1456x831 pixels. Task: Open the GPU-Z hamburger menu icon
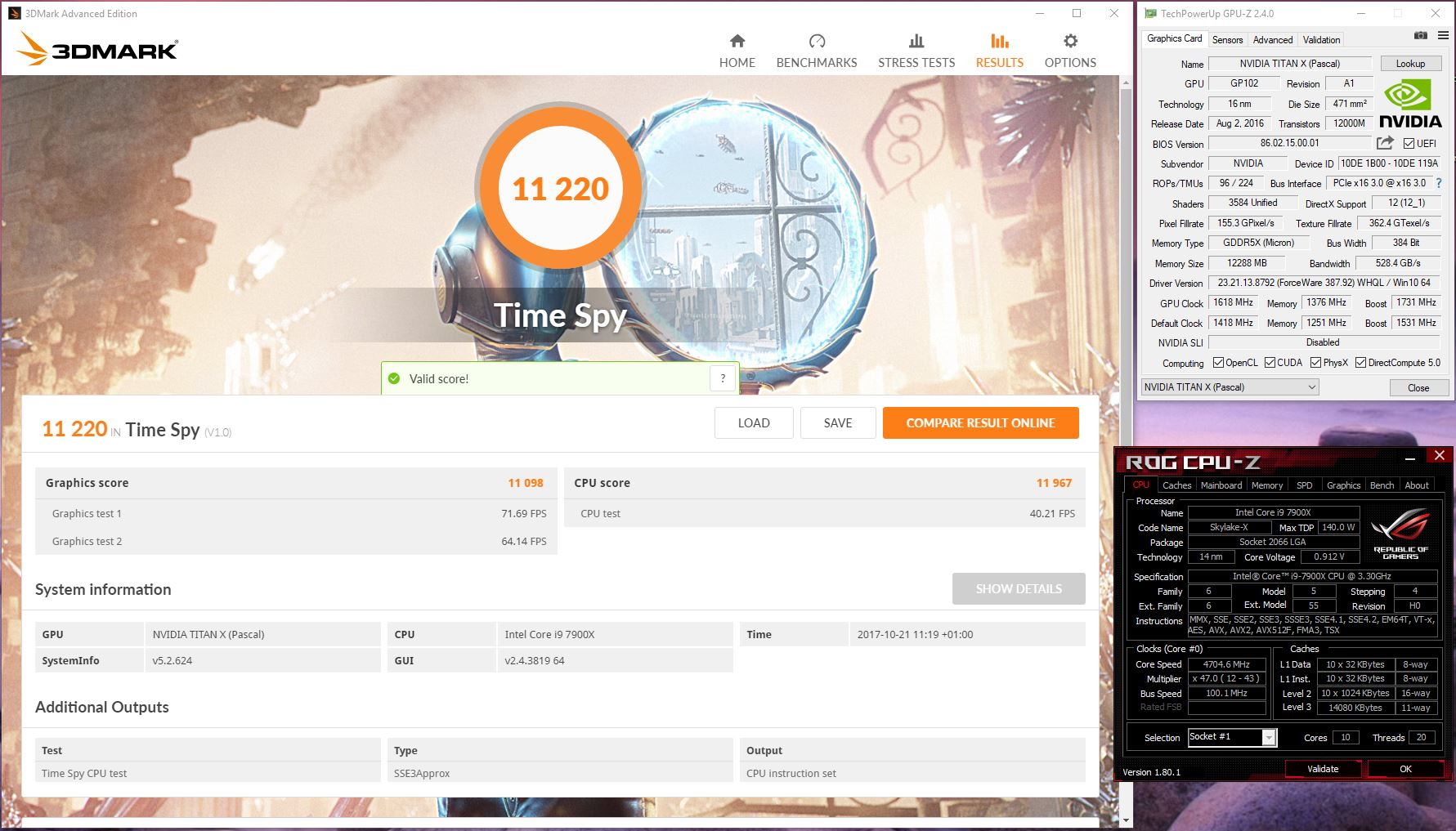(1443, 36)
